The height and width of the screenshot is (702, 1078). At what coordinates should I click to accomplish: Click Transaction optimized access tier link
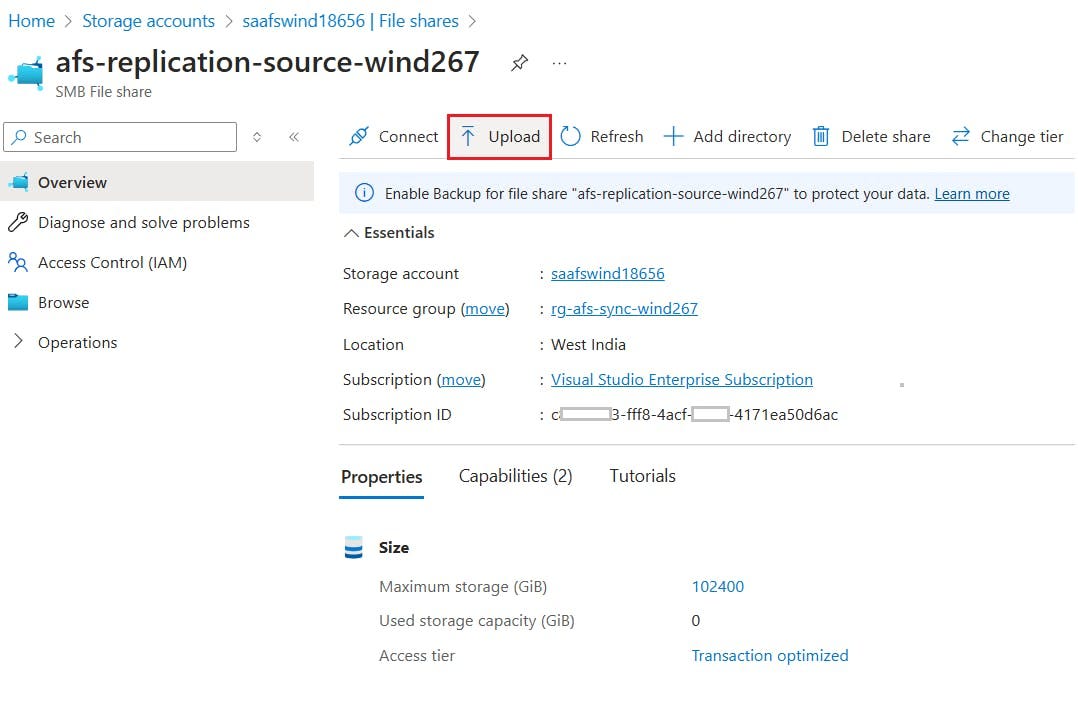pos(770,656)
